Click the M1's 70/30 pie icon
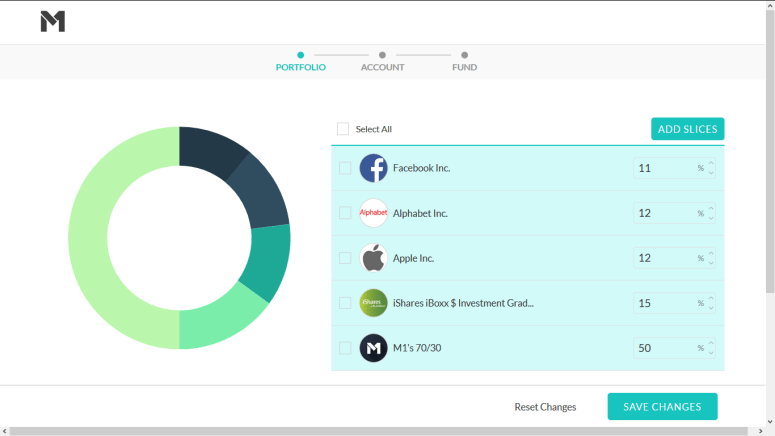The width and height of the screenshot is (775, 436). [x=373, y=348]
